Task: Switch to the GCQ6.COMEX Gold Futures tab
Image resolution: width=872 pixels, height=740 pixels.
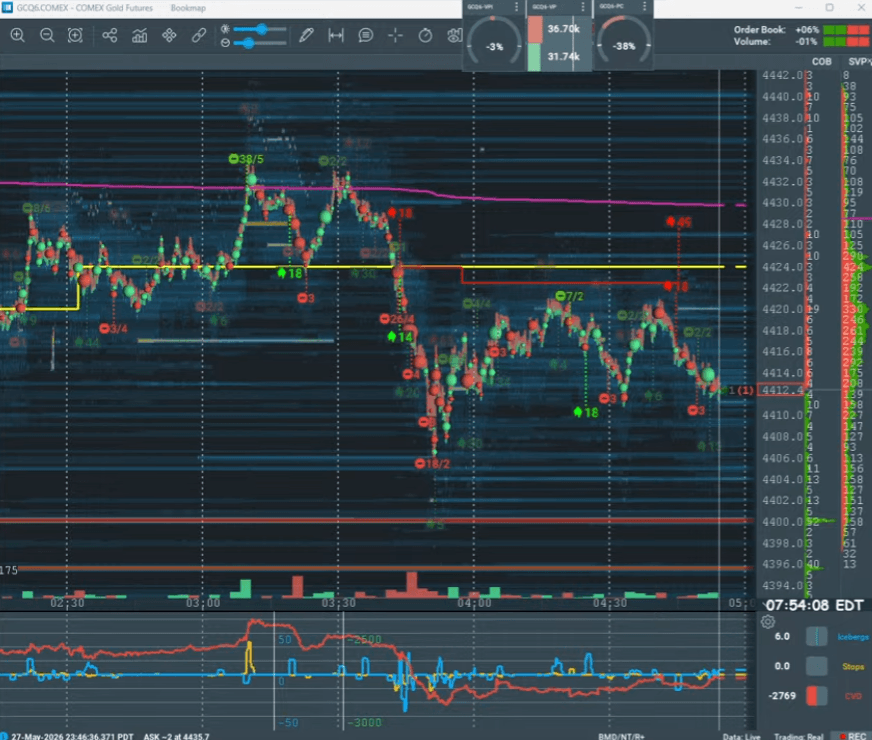Action: [85, 8]
